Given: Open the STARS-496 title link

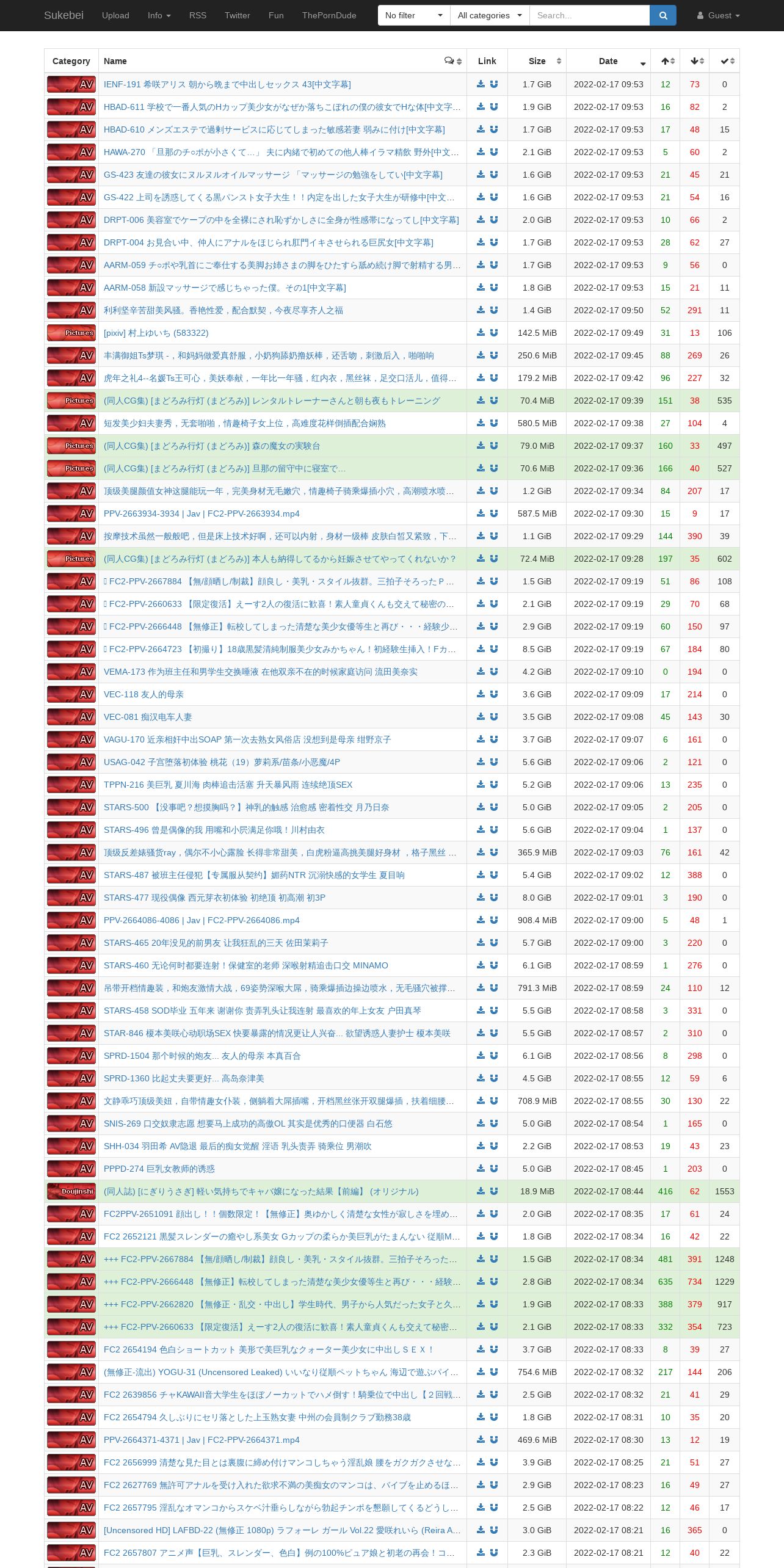Looking at the screenshot, I should click(214, 830).
